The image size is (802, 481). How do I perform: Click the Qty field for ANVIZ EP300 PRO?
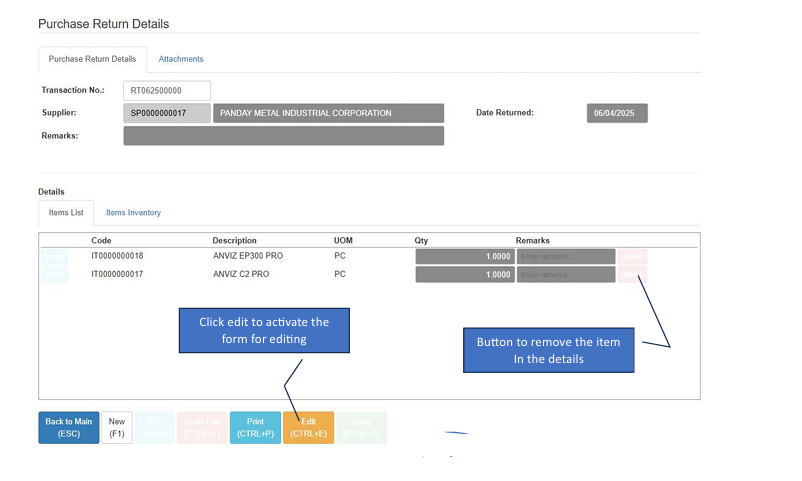click(x=464, y=256)
